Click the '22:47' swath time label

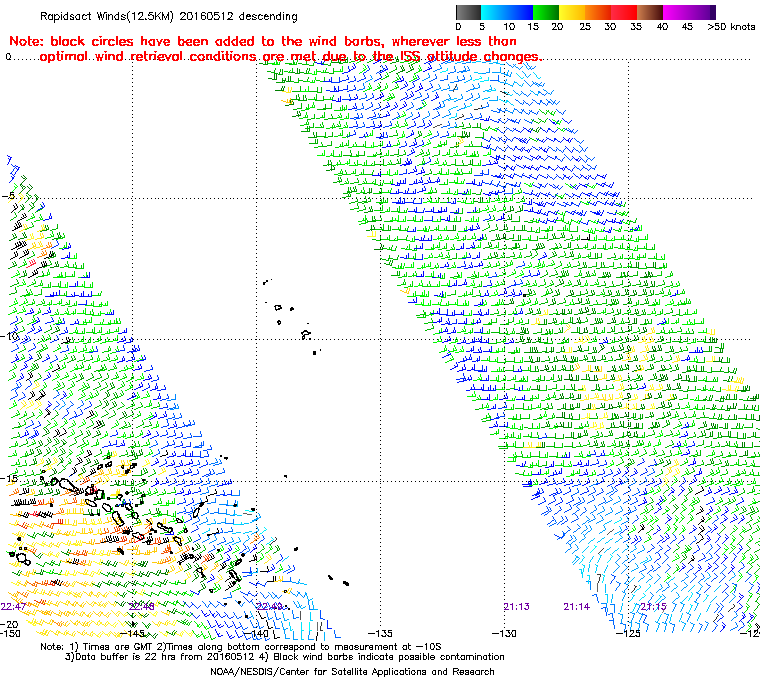click(14, 607)
